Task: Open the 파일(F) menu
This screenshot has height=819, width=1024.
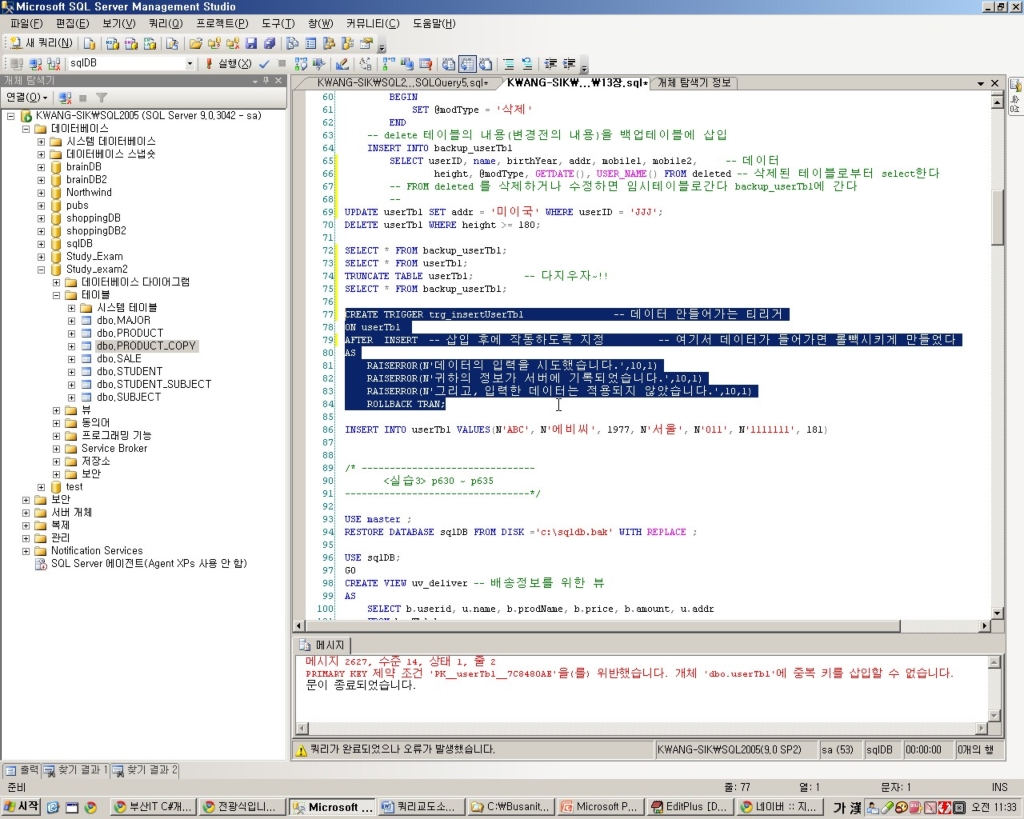Action: [26, 24]
